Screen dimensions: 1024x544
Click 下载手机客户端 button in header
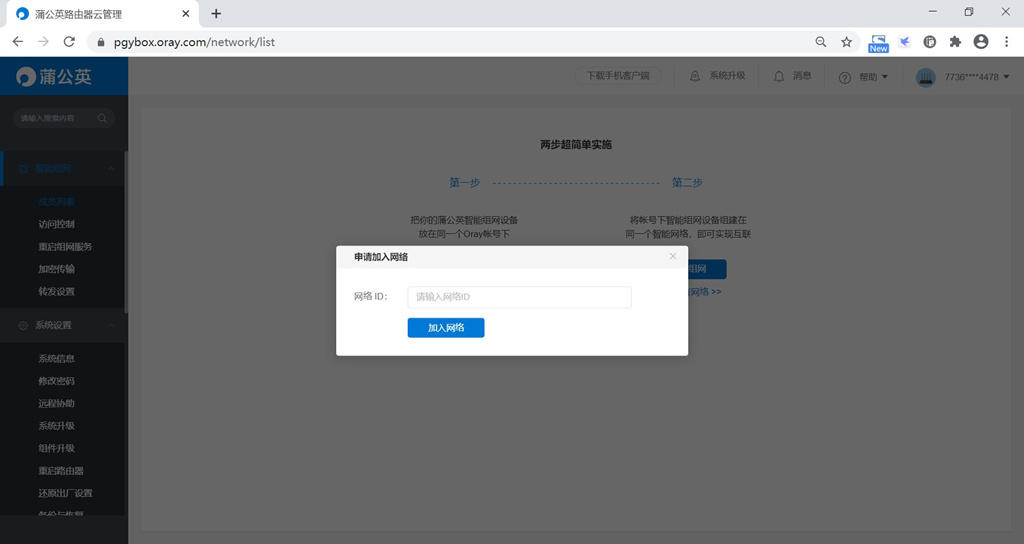point(618,76)
